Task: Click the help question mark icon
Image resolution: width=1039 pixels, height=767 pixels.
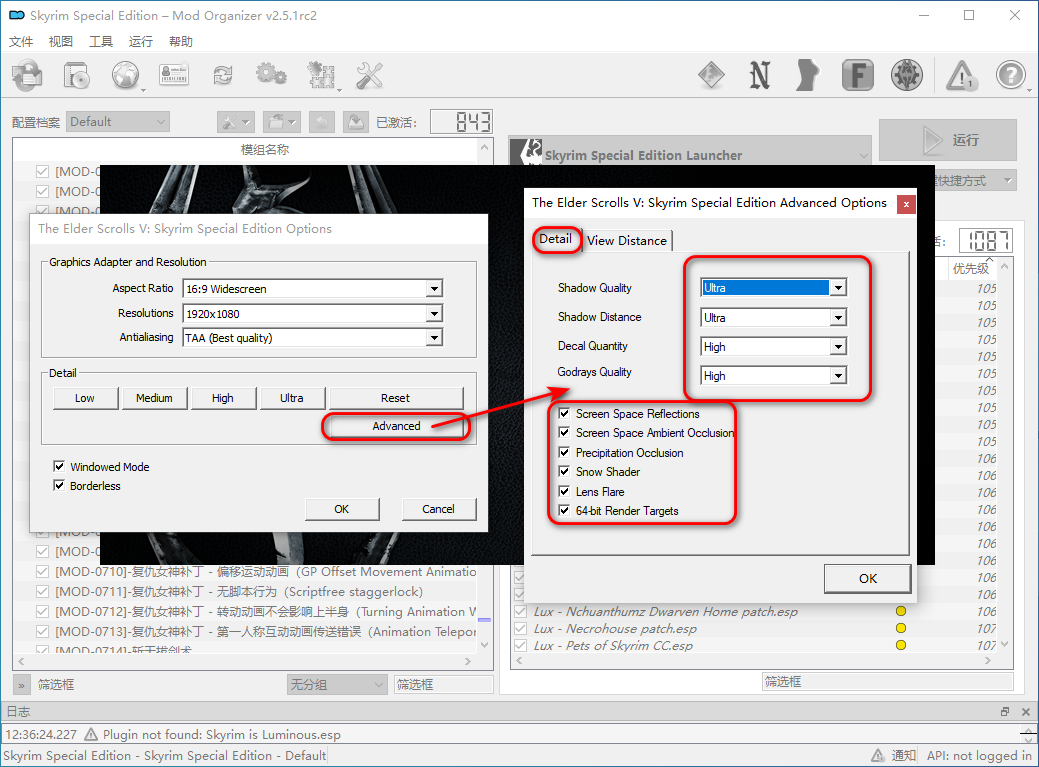Action: pos(1011,75)
